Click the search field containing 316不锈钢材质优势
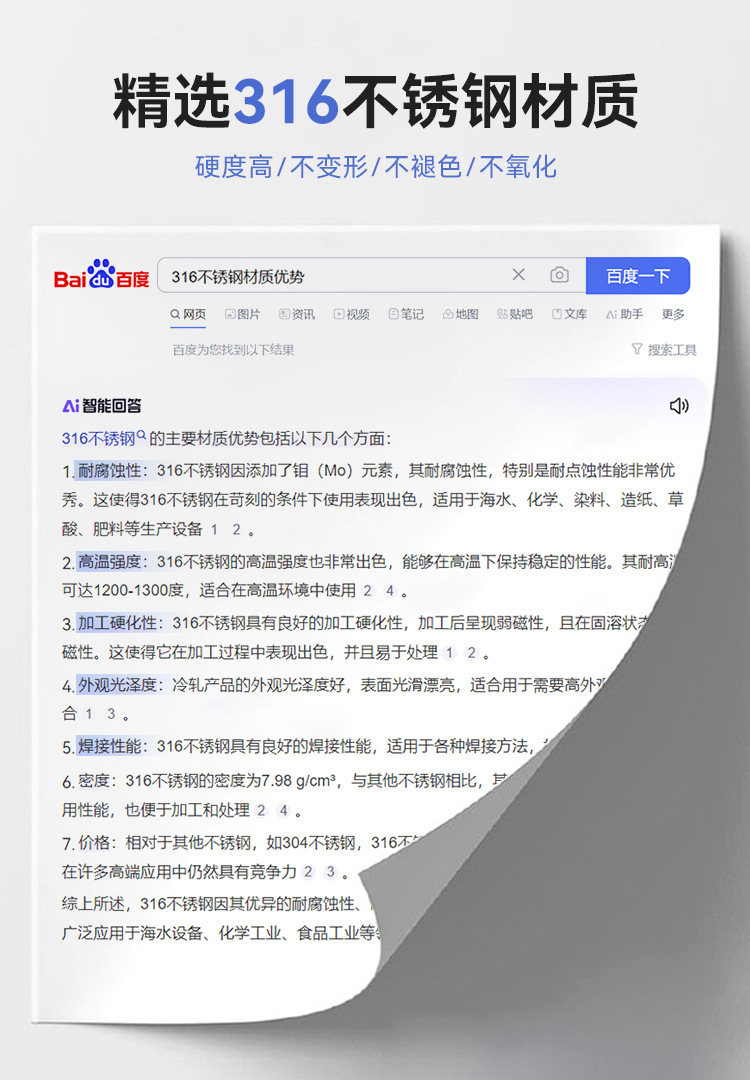Viewport: 750px width, 1080px height. 372,276
